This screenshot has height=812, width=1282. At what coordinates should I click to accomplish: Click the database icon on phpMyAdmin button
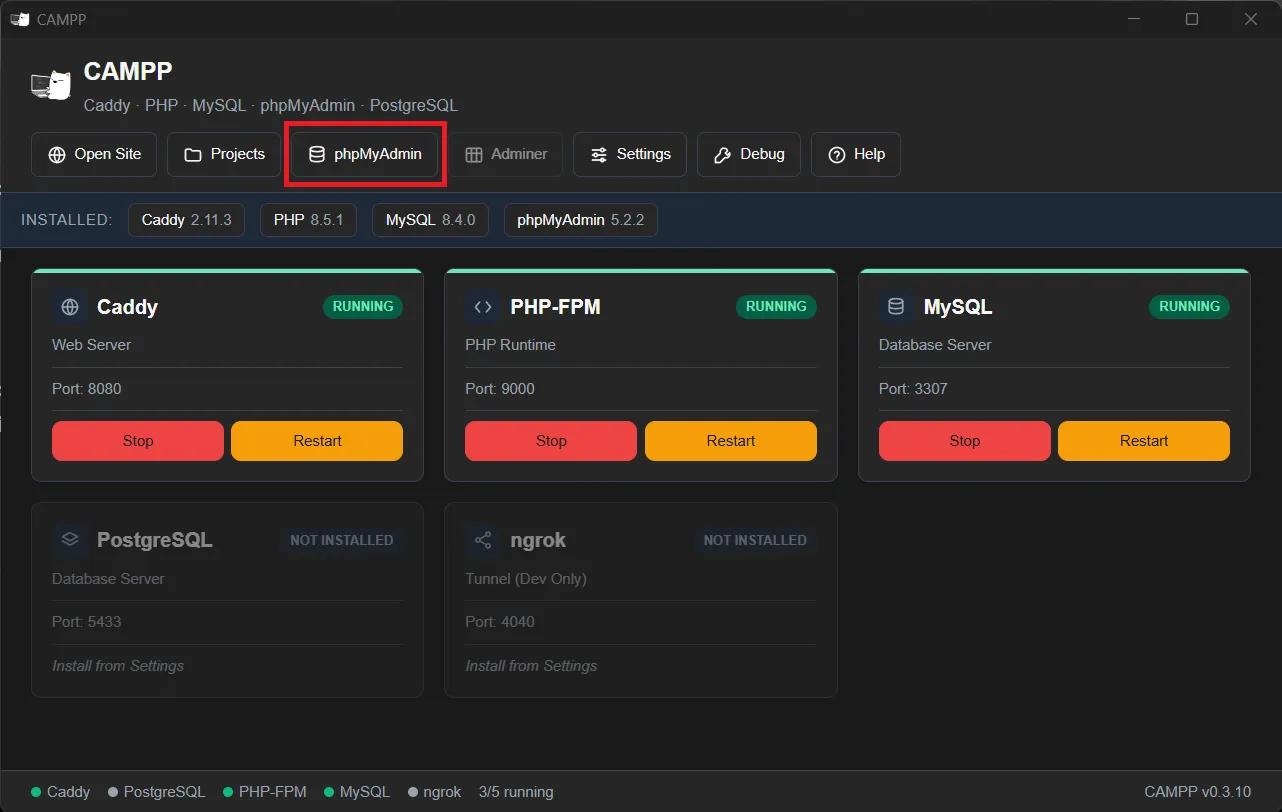[316, 155]
